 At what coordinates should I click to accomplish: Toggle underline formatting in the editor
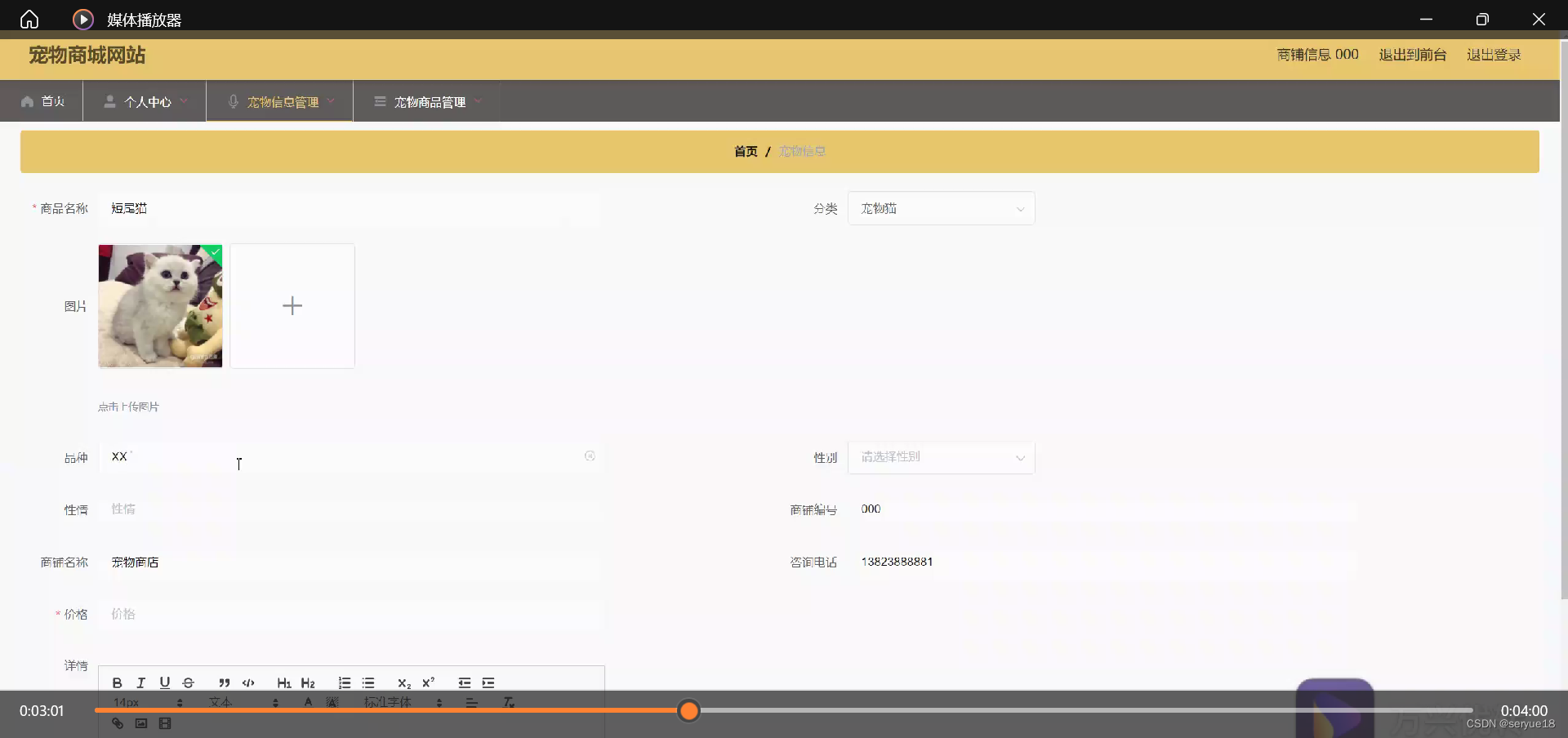[x=164, y=682]
